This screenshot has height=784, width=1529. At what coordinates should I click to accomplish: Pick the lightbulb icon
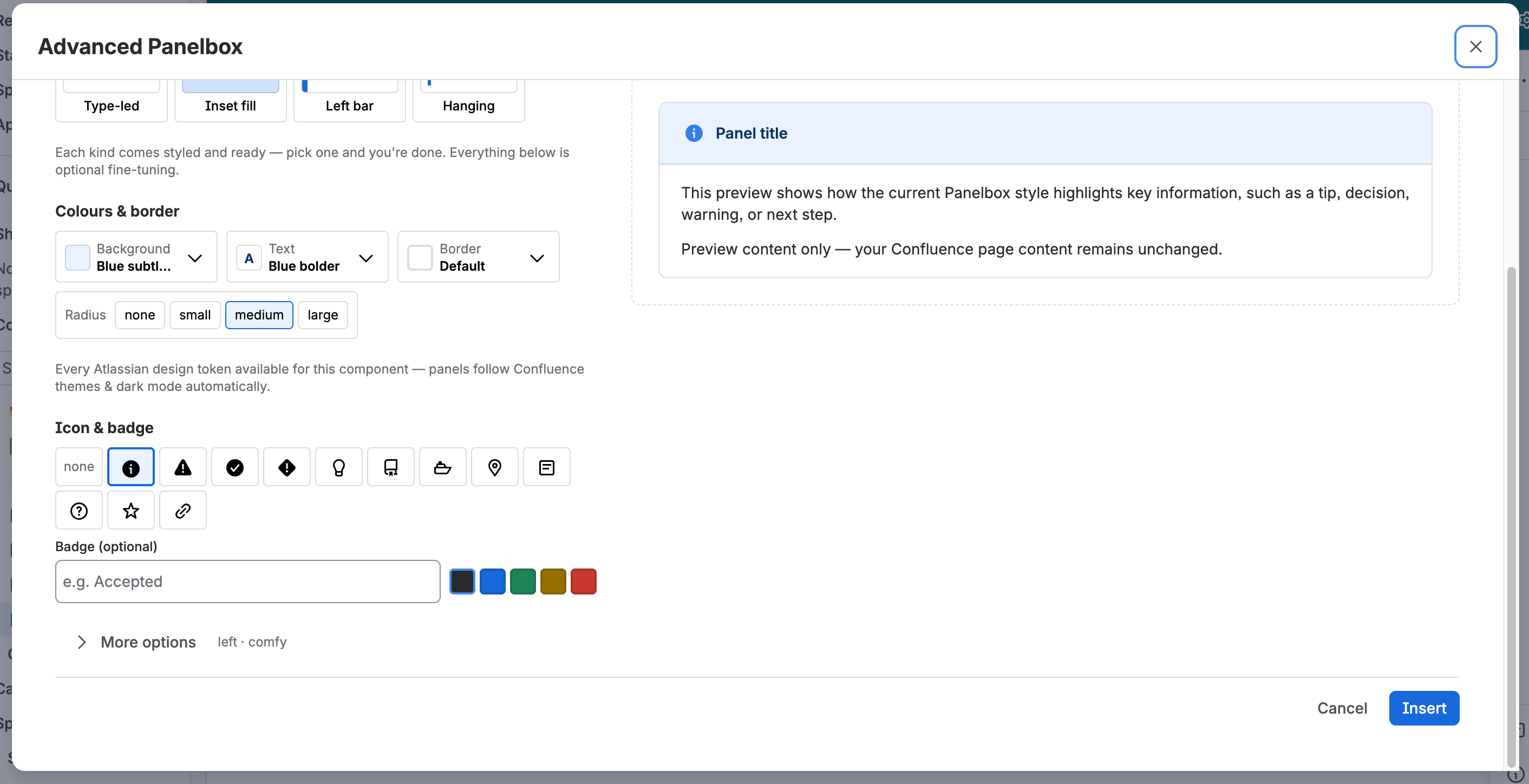[339, 467]
